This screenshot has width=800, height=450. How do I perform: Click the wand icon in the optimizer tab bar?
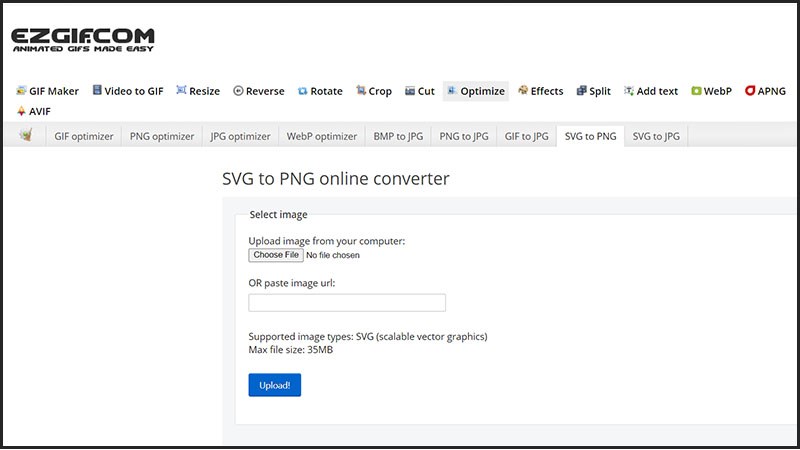pos(26,135)
